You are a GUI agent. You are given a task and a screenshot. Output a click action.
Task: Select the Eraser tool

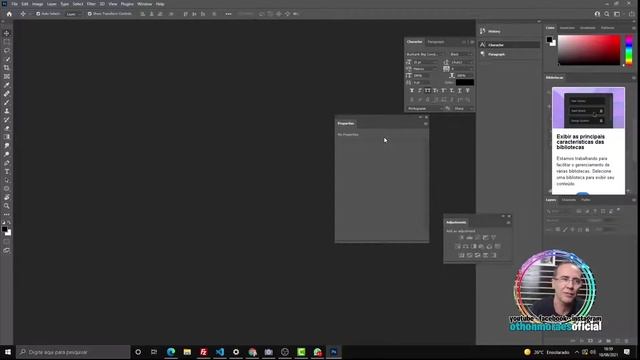point(7,128)
